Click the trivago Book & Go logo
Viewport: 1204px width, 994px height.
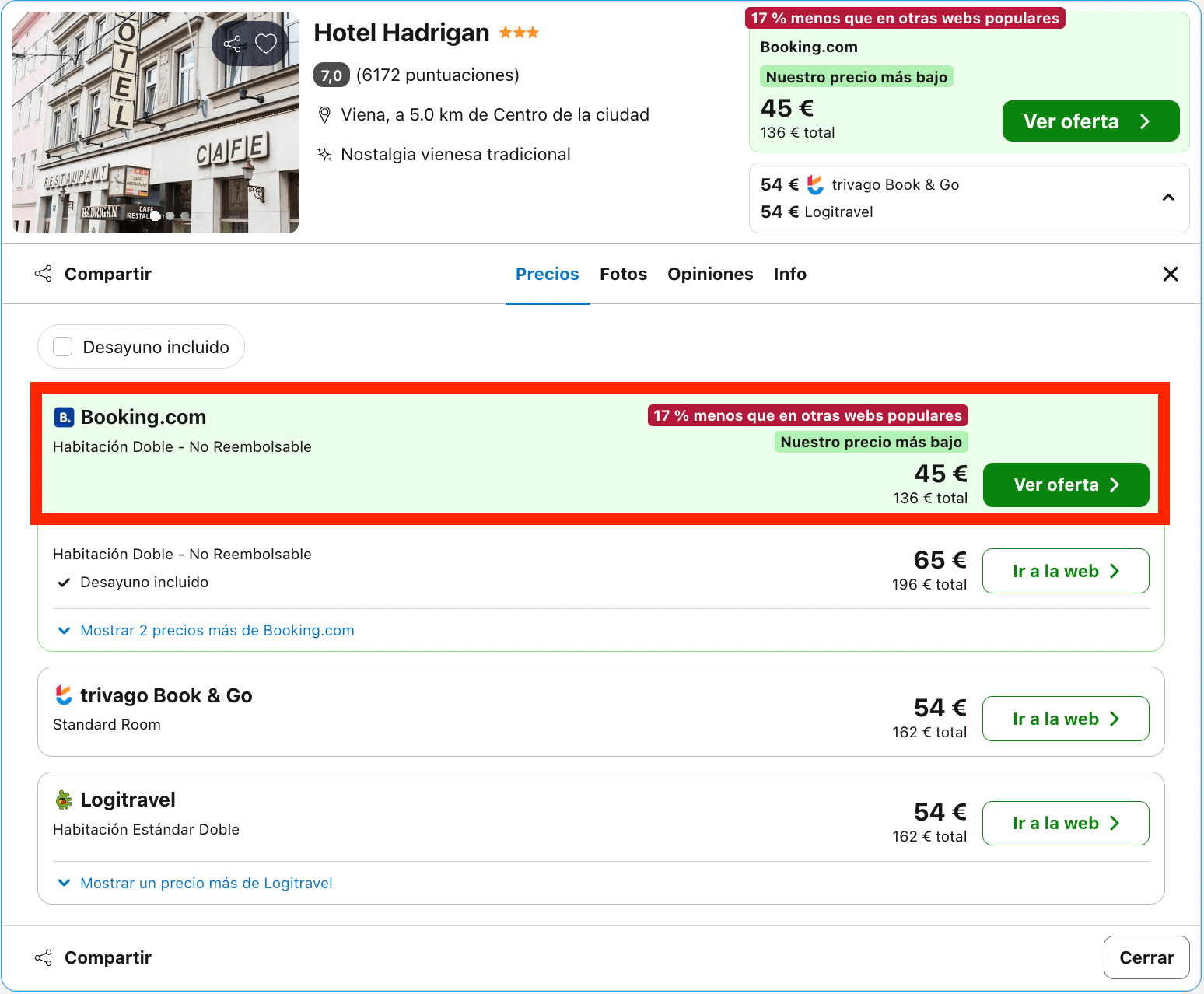click(x=64, y=695)
